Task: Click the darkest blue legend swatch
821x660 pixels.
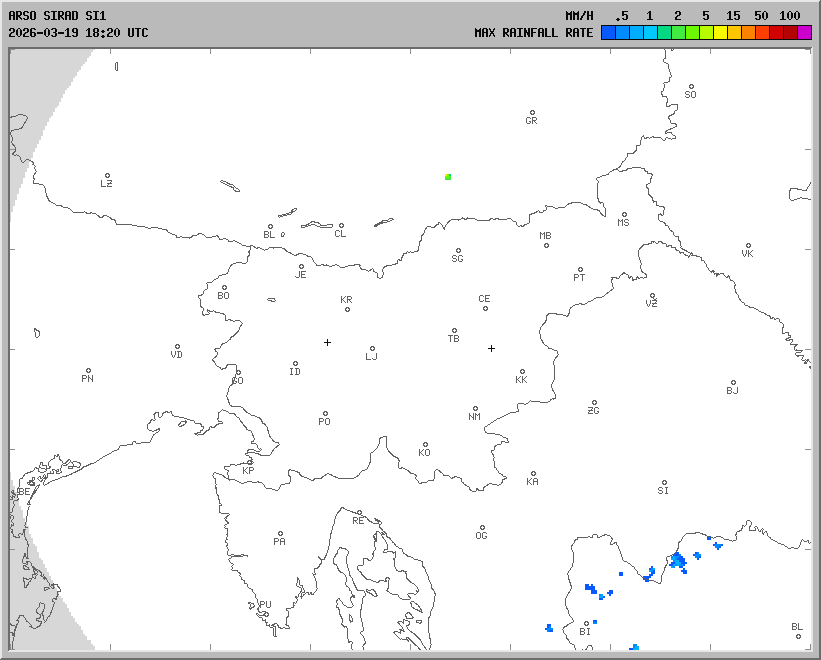Action: tap(608, 33)
